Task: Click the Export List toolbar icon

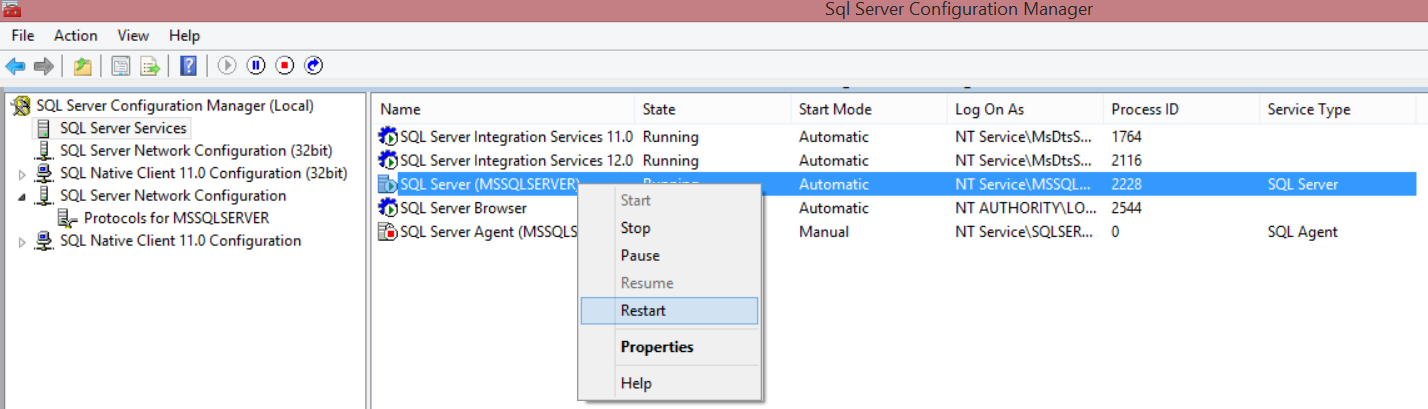Action: [150, 66]
